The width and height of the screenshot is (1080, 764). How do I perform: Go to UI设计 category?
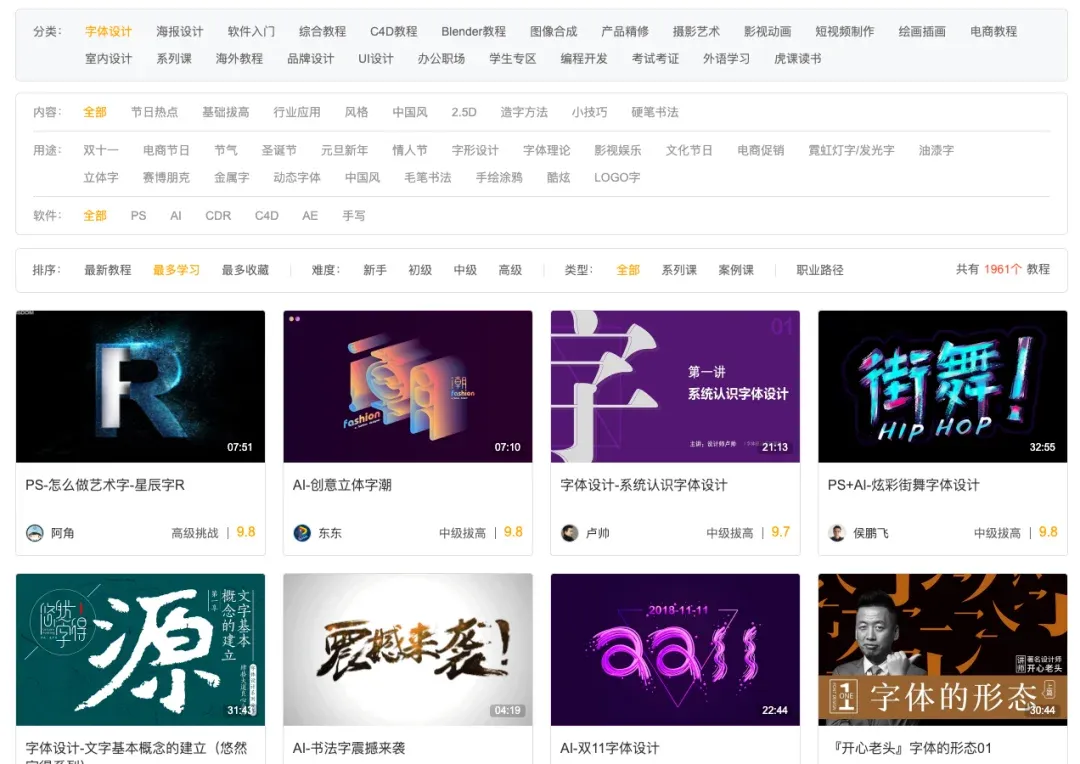click(375, 59)
